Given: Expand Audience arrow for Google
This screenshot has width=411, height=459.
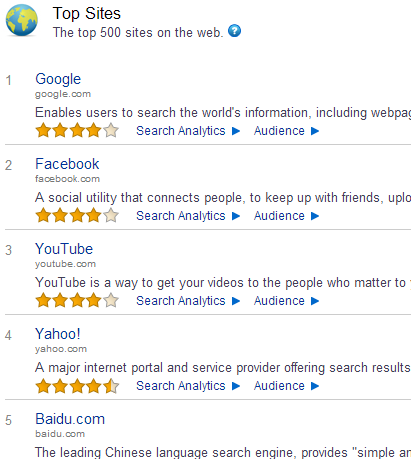Looking at the screenshot, I should click(x=315, y=131).
